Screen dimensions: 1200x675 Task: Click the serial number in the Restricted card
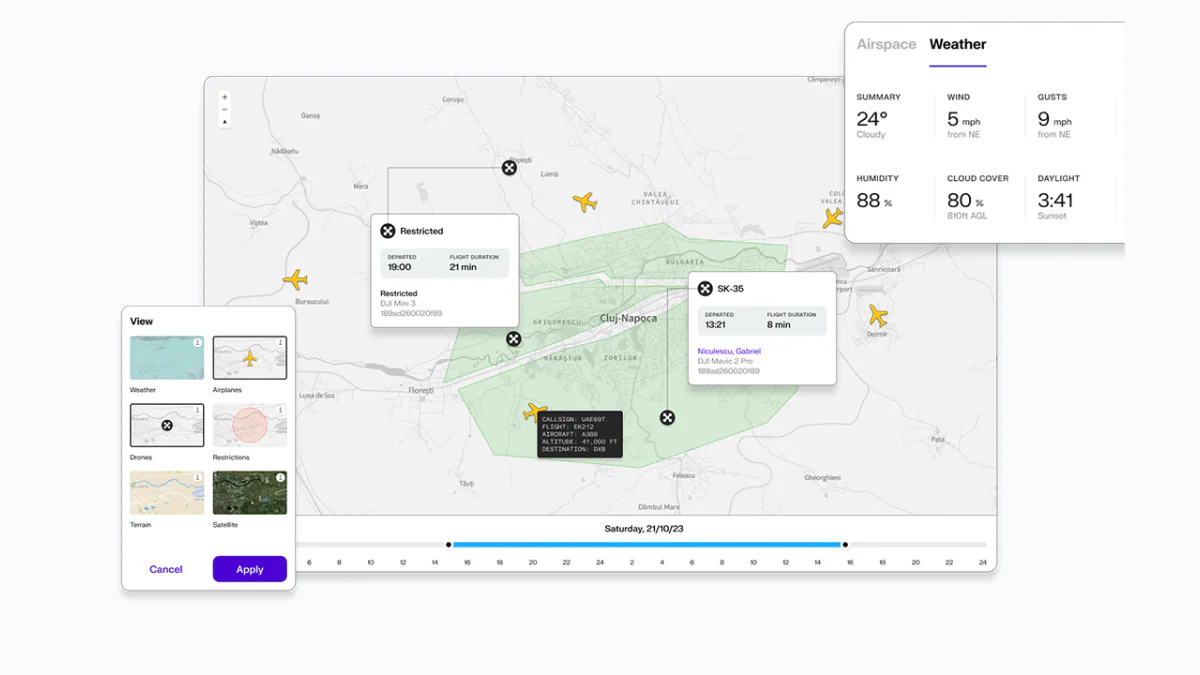[411, 313]
